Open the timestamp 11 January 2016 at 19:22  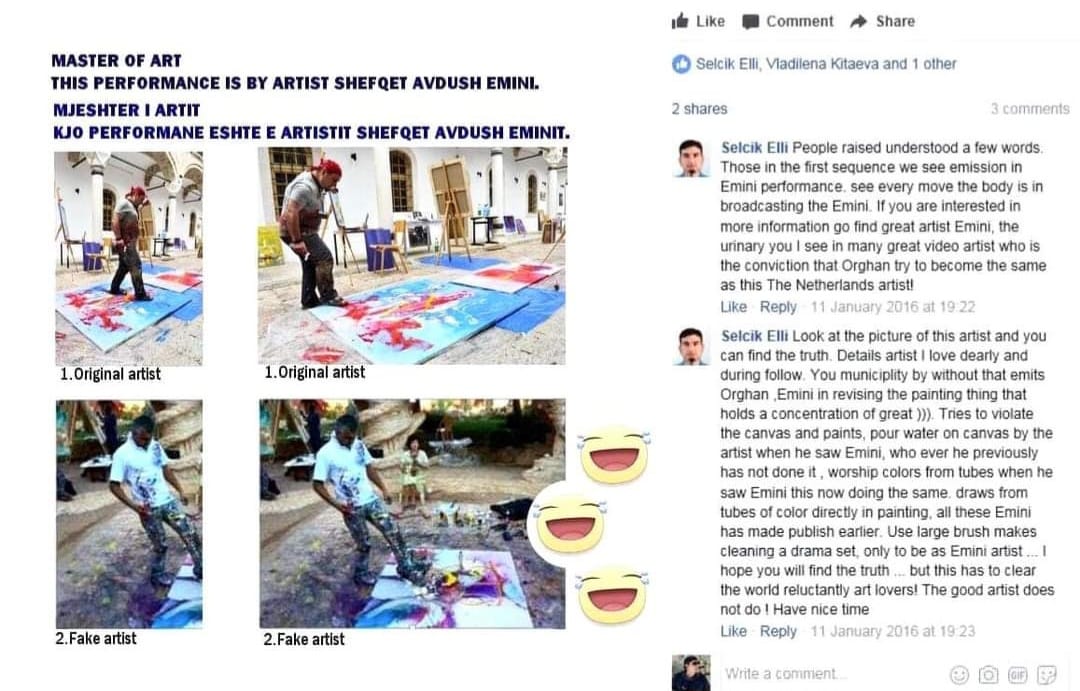click(893, 307)
